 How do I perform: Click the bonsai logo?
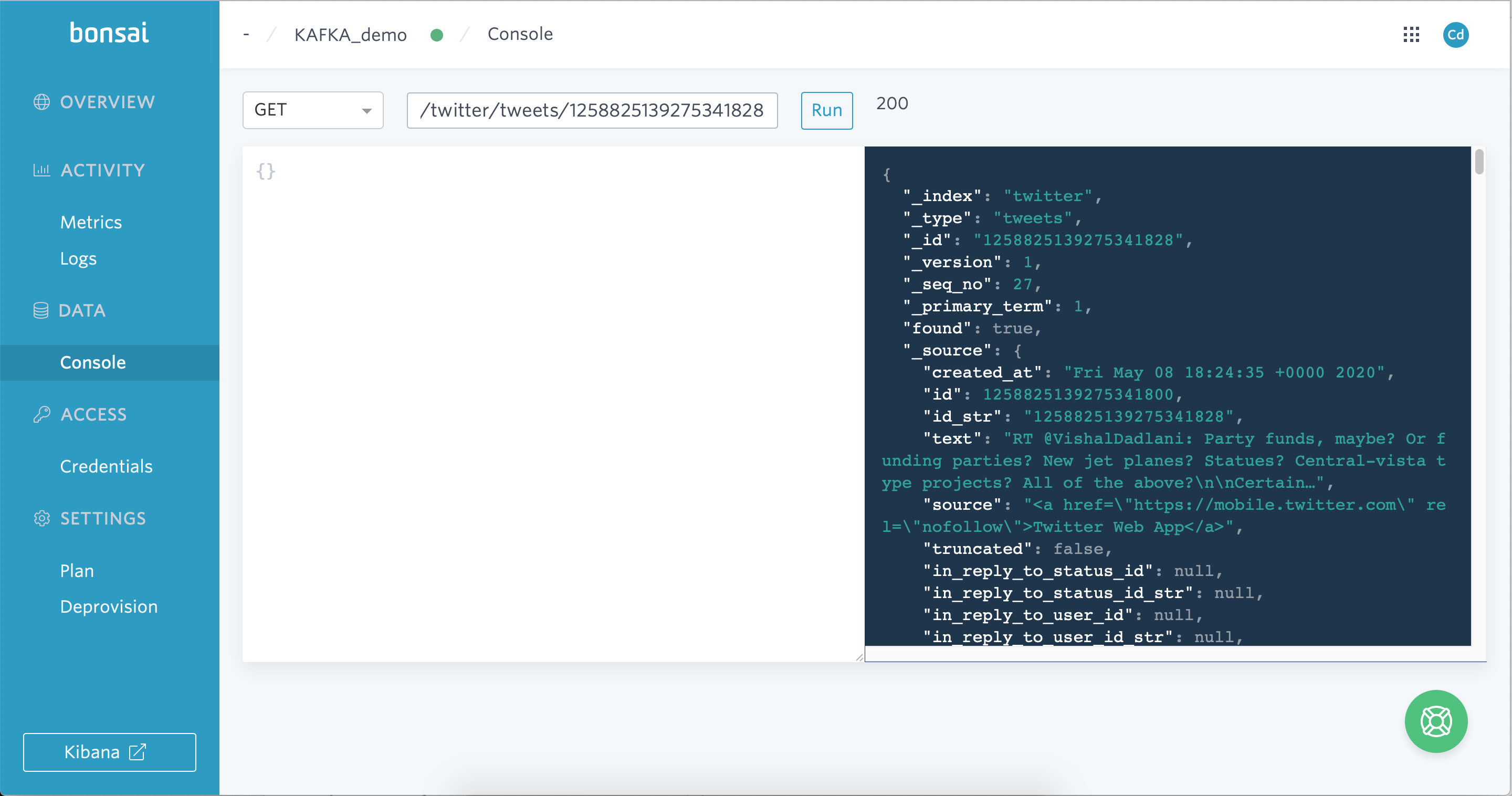pos(109,33)
